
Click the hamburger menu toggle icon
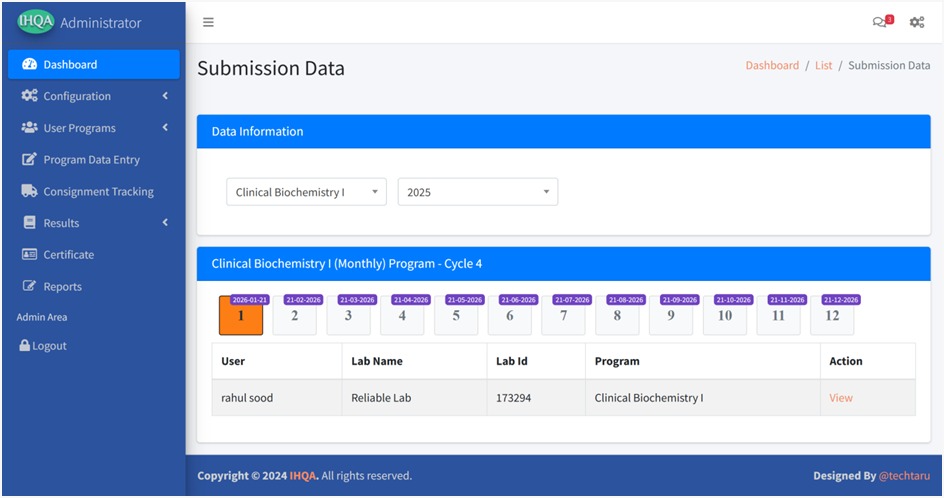click(208, 22)
